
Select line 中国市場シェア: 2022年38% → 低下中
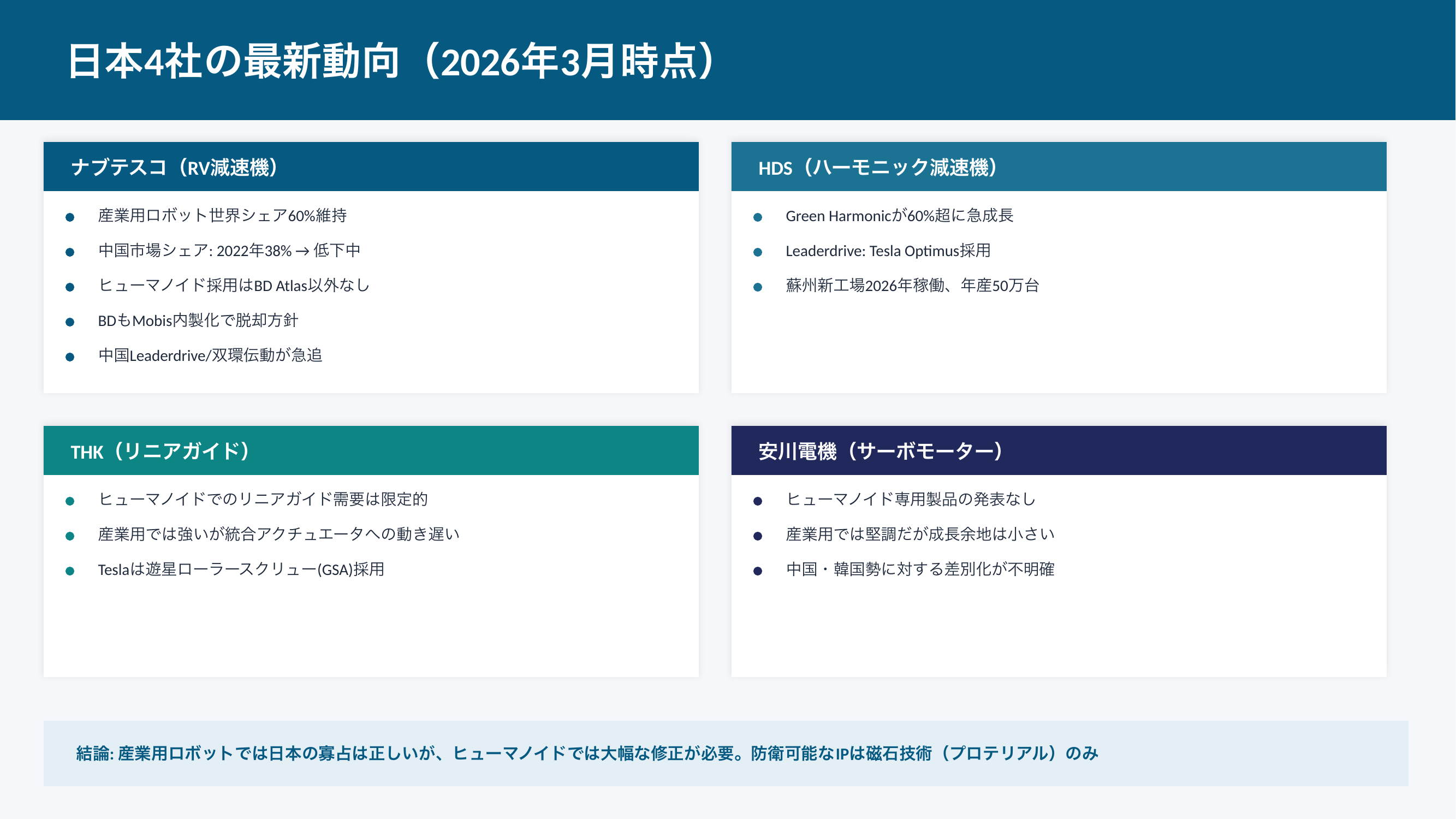pyautogui.click(x=229, y=251)
